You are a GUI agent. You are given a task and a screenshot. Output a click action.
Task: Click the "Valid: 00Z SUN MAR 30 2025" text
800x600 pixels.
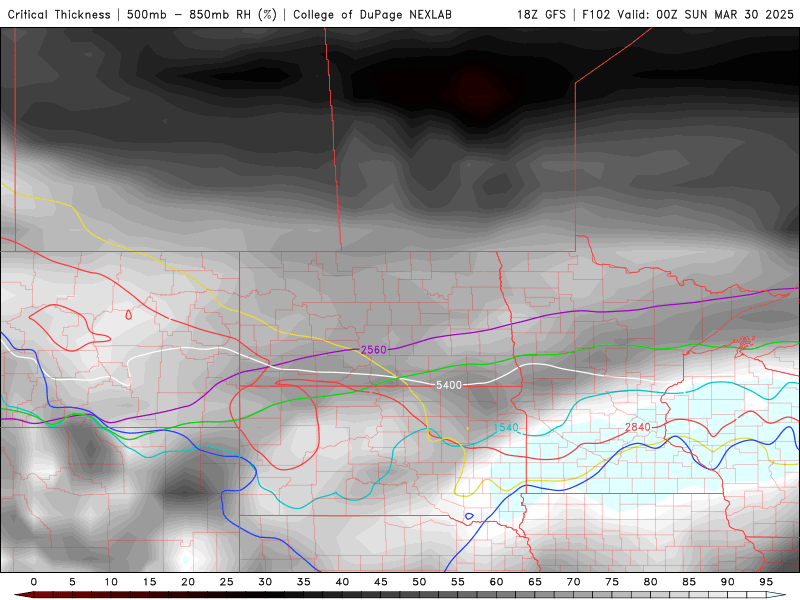(705, 14)
